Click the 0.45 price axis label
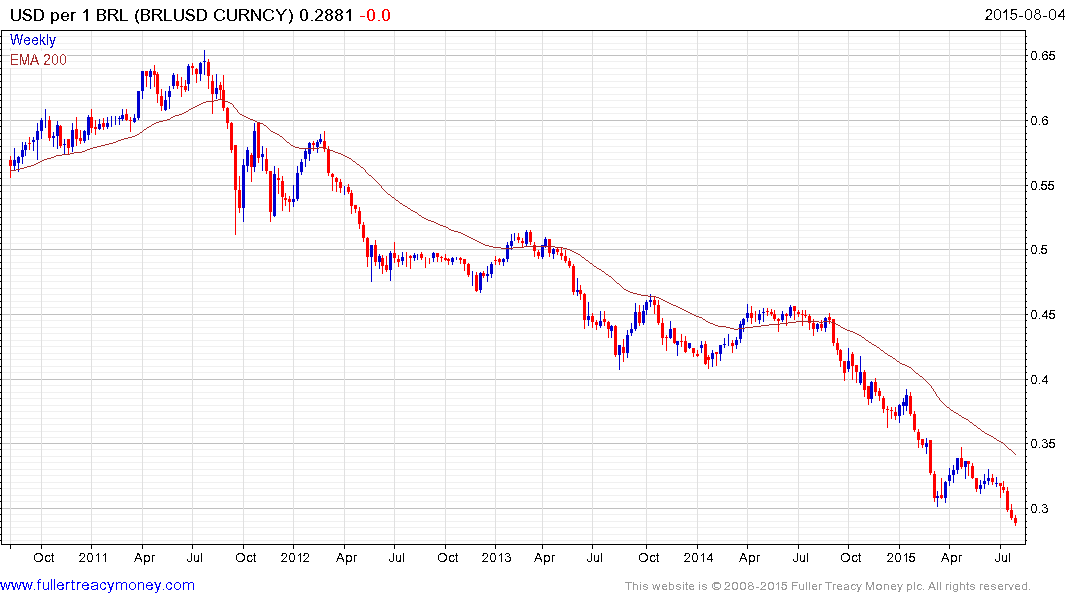 (1045, 315)
